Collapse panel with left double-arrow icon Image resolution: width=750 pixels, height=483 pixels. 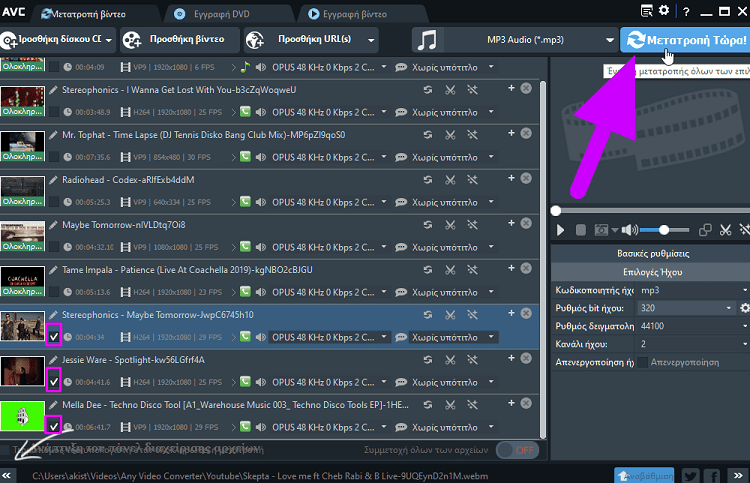7,475
